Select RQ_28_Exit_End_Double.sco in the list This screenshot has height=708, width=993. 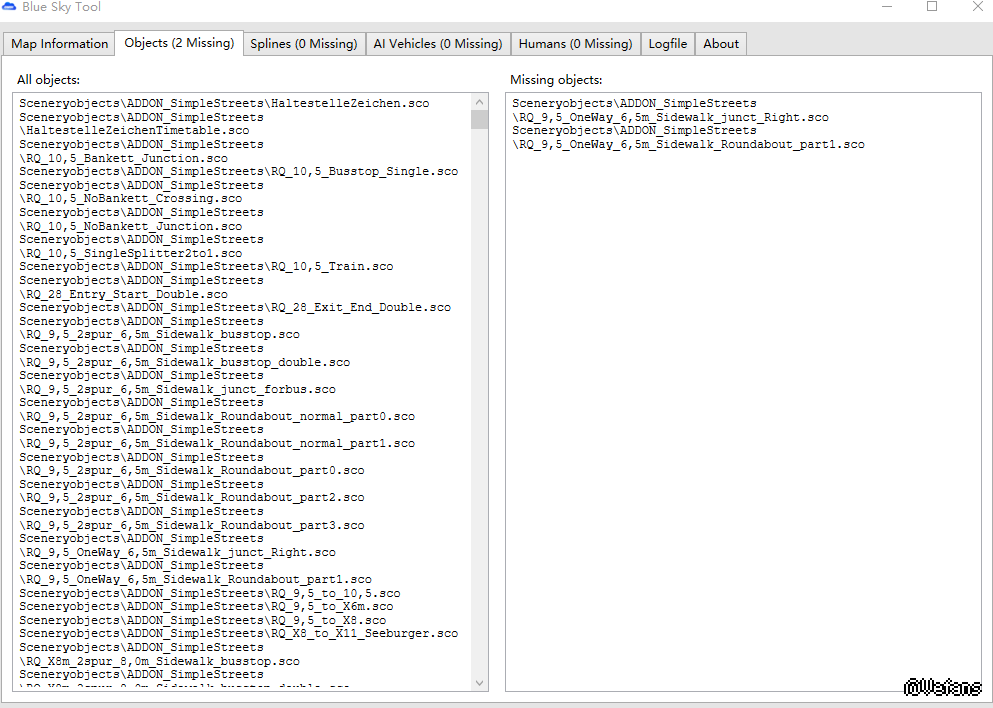point(235,308)
